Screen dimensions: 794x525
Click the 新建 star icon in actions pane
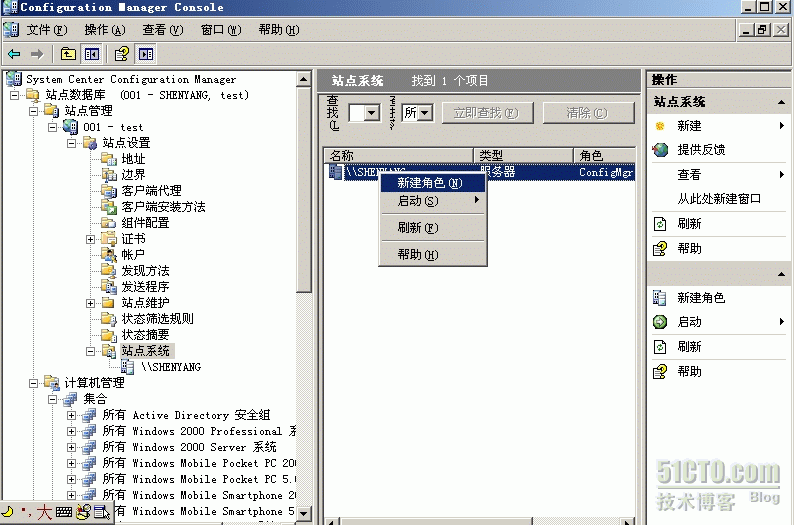tap(660, 126)
